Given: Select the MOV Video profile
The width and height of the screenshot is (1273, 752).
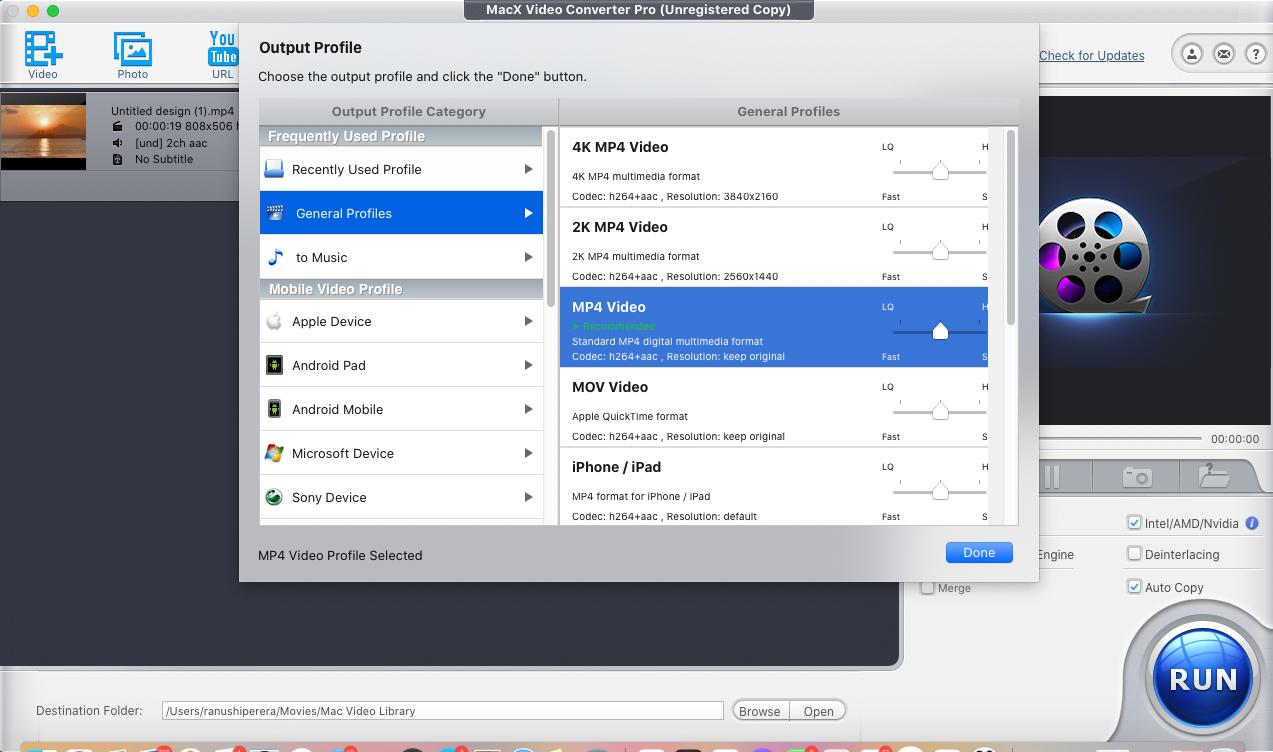Looking at the screenshot, I should [x=774, y=407].
